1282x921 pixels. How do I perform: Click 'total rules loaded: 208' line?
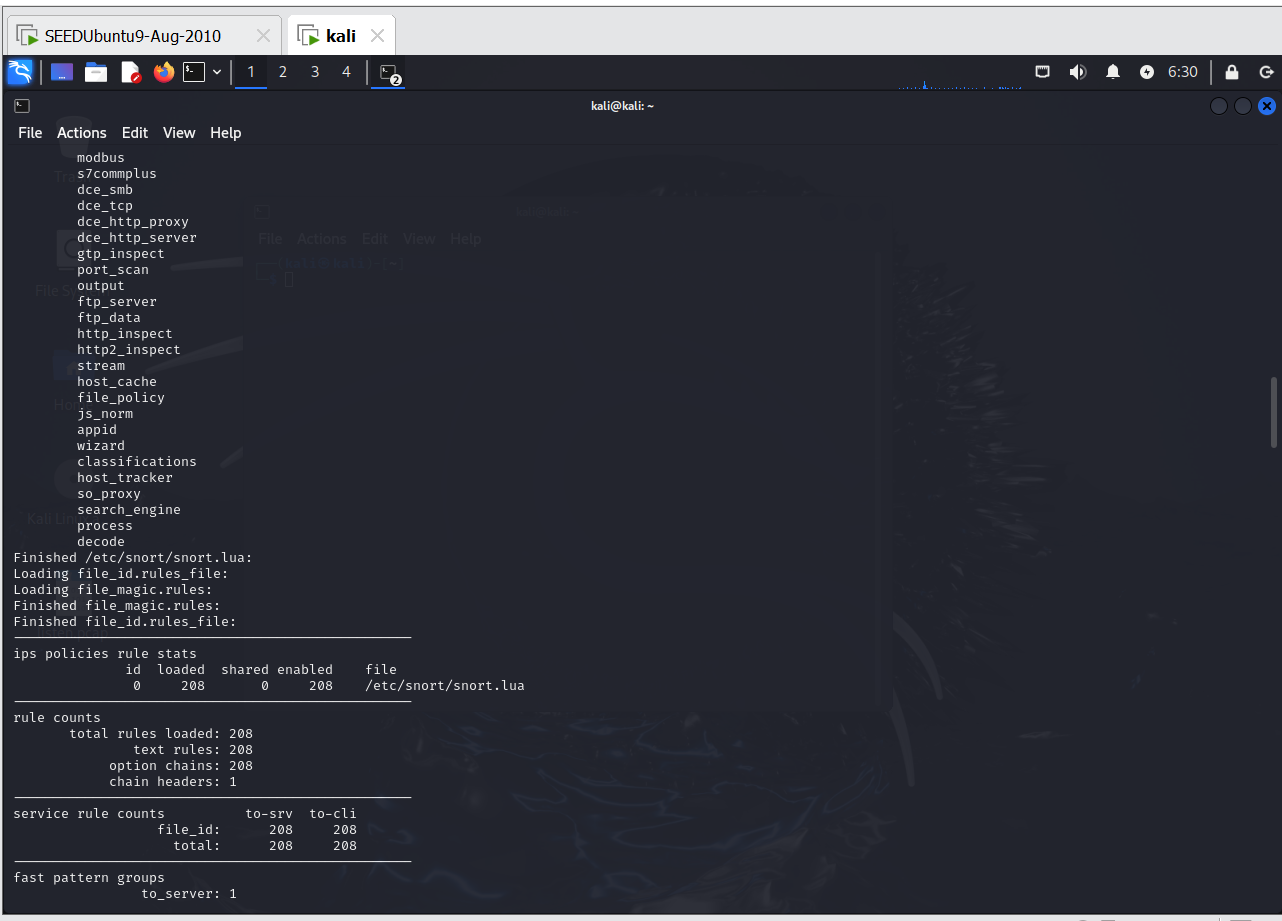point(161,734)
